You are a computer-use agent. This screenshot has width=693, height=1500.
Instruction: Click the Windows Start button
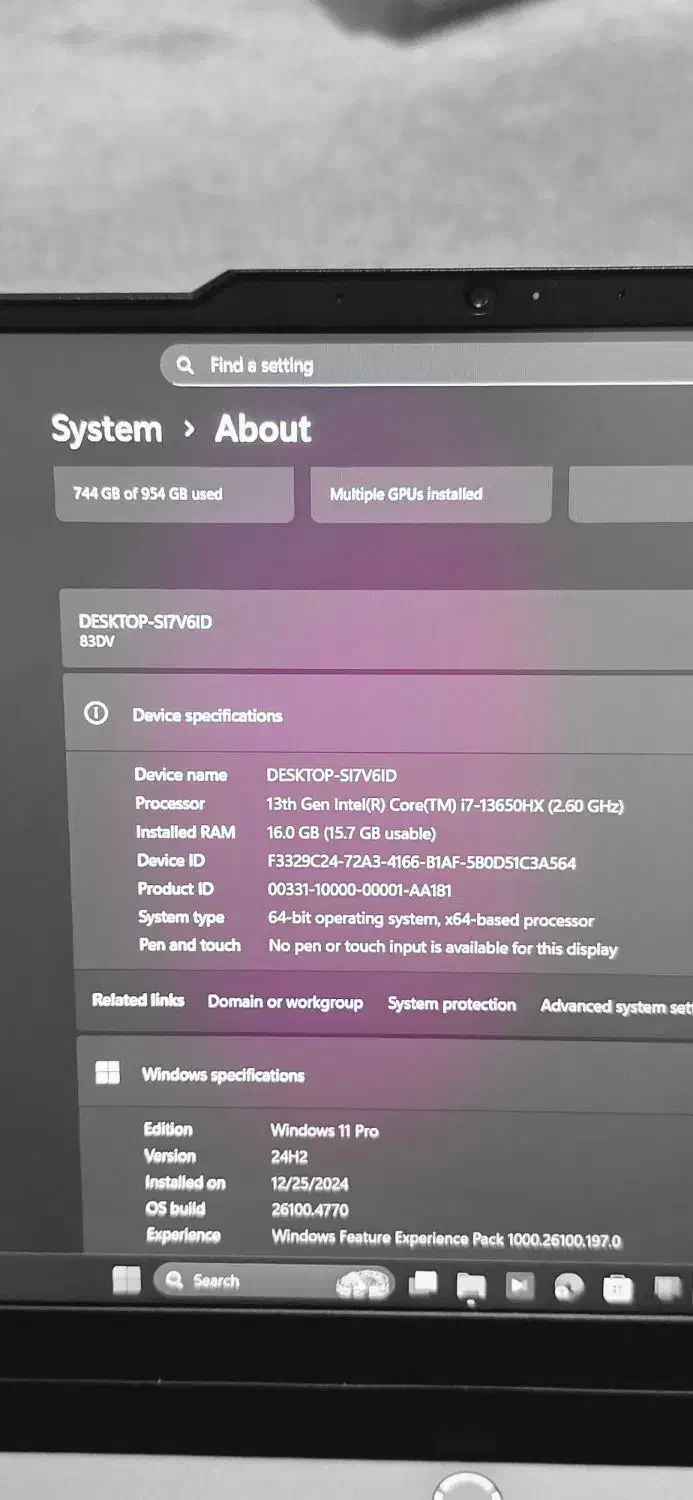pos(127,1280)
